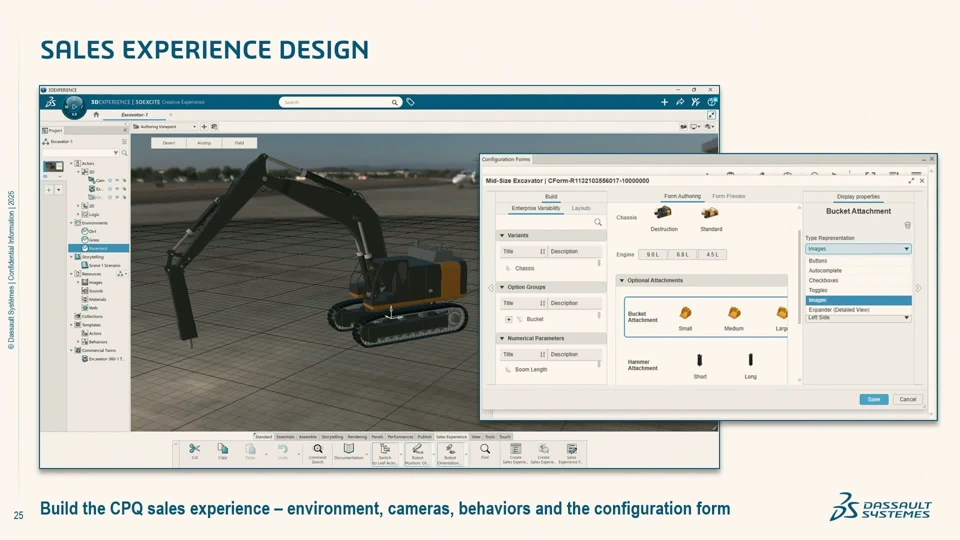Viewport: 960px width, 540px height.
Task: Collapse the Numerical Parameters section
Action: (x=502, y=338)
